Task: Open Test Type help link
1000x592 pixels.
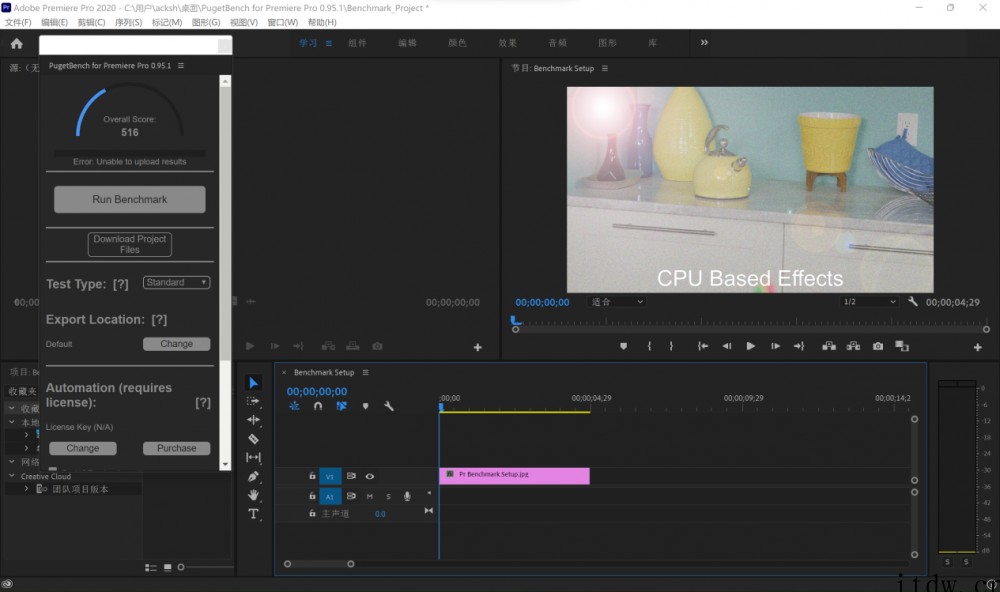Action: point(121,285)
